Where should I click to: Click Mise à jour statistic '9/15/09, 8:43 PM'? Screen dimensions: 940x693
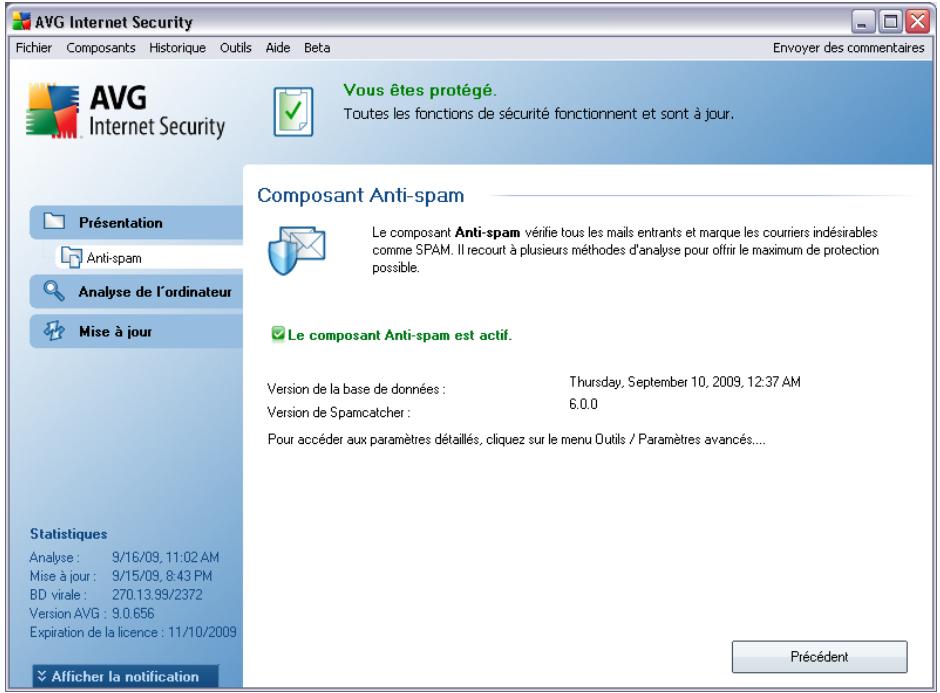pos(162,576)
